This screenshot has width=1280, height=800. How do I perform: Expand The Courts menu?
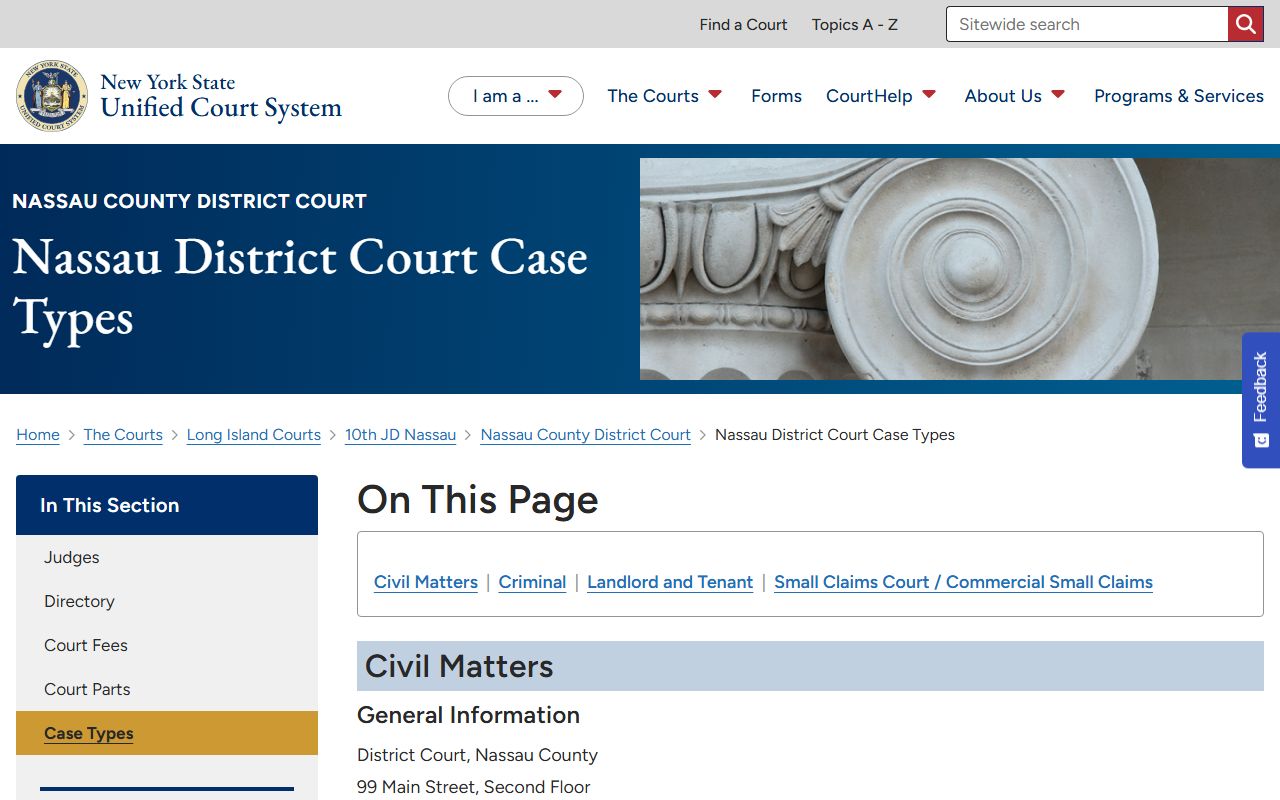665,96
